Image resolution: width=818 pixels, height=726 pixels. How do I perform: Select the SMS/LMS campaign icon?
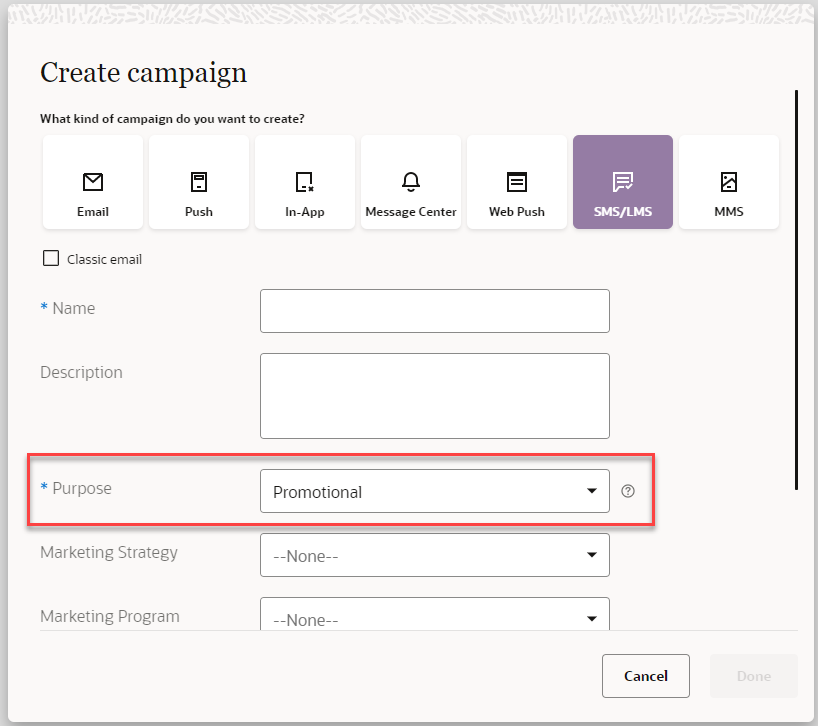tap(623, 182)
